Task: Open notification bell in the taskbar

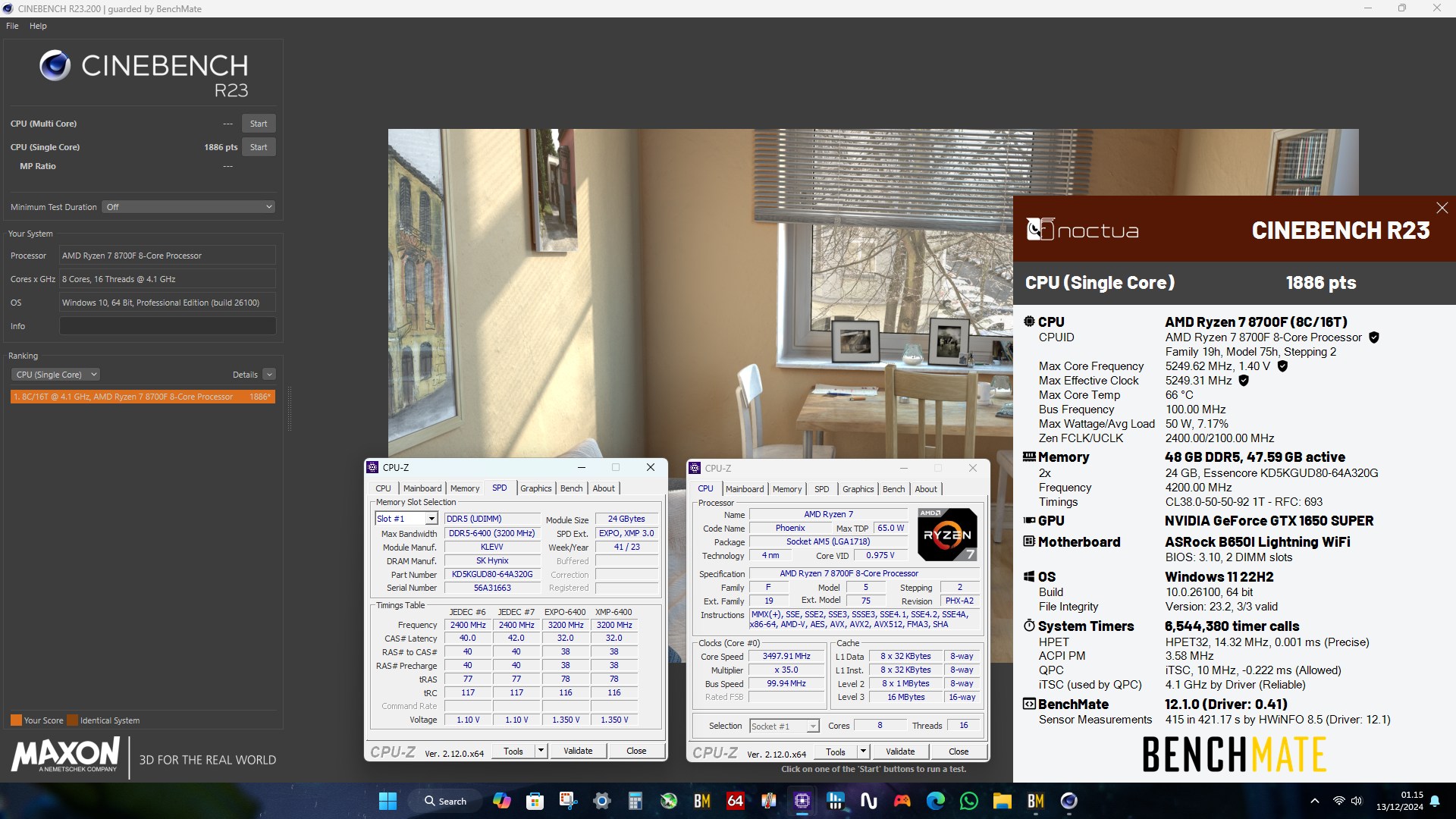Action: coord(1434,801)
